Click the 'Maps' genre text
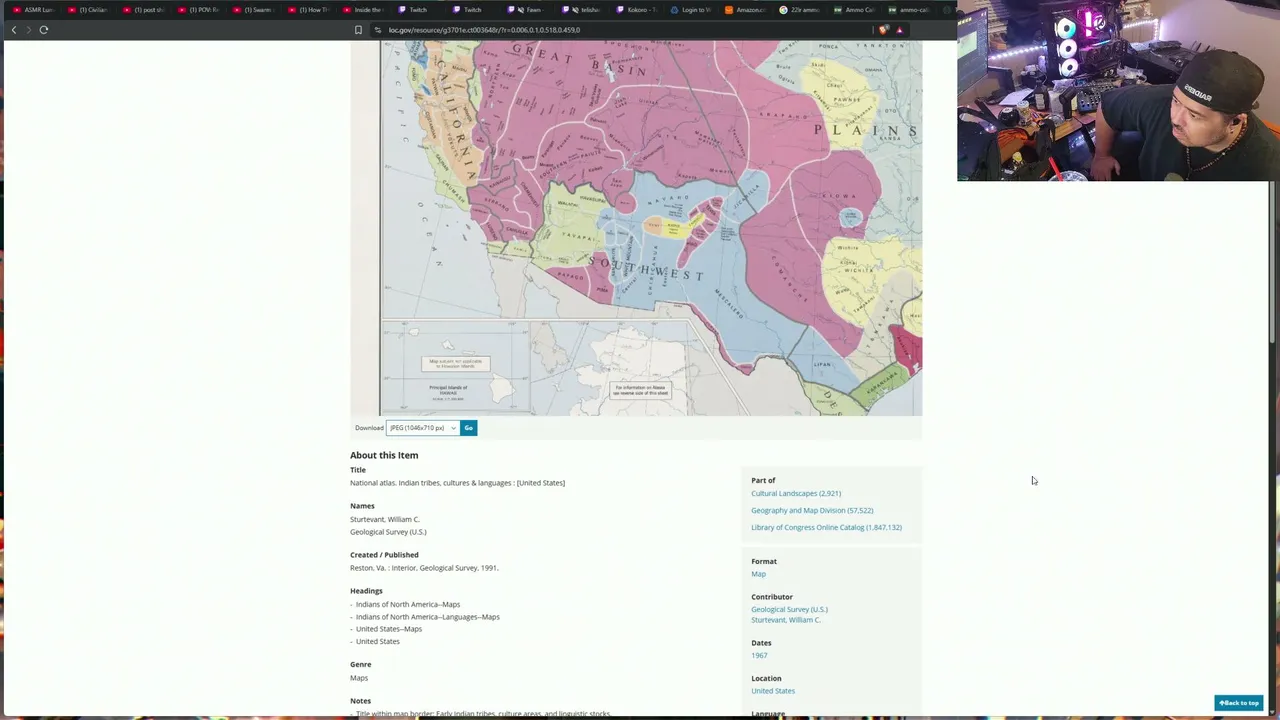1280x720 pixels. pyautogui.click(x=359, y=678)
